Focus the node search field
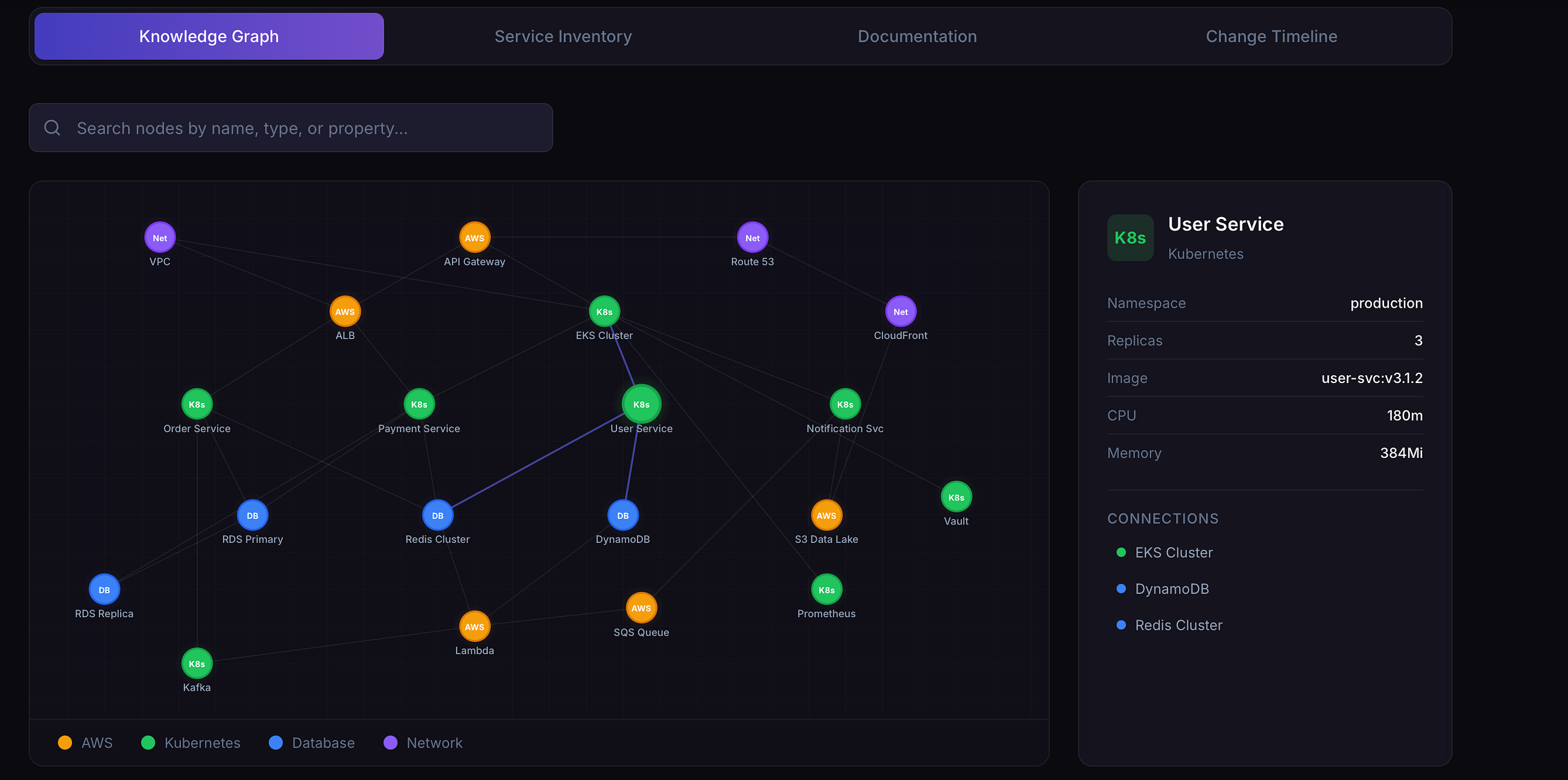This screenshot has height=780, width=1568. 290,128
